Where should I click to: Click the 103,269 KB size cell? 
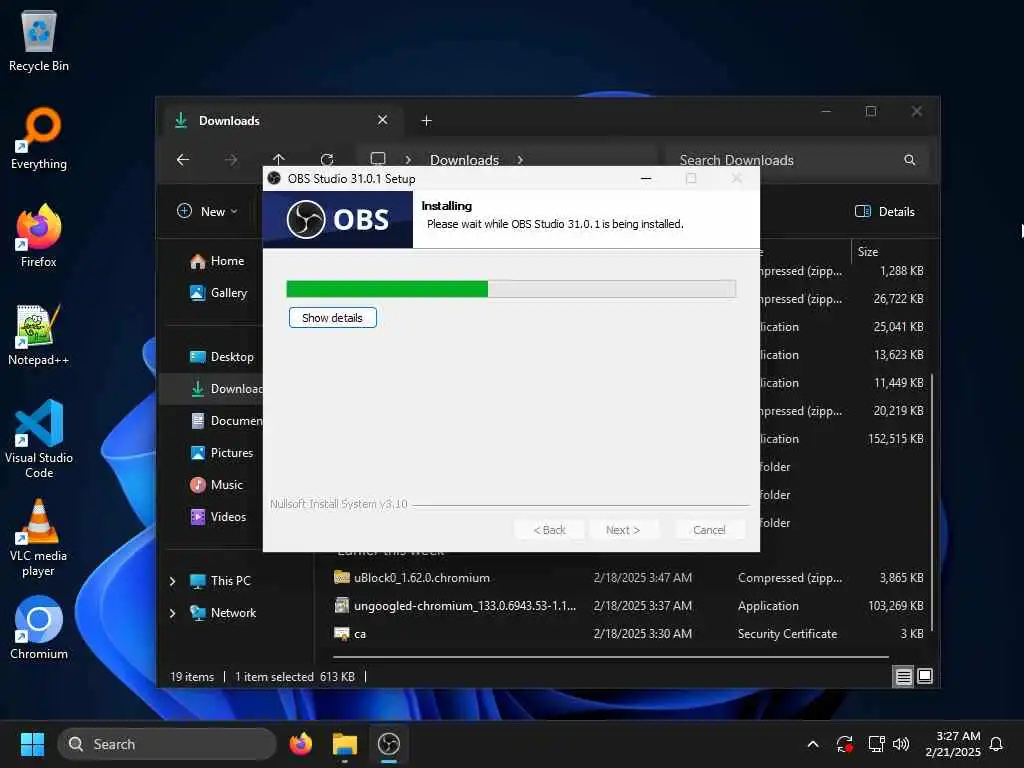click(895, 606)
